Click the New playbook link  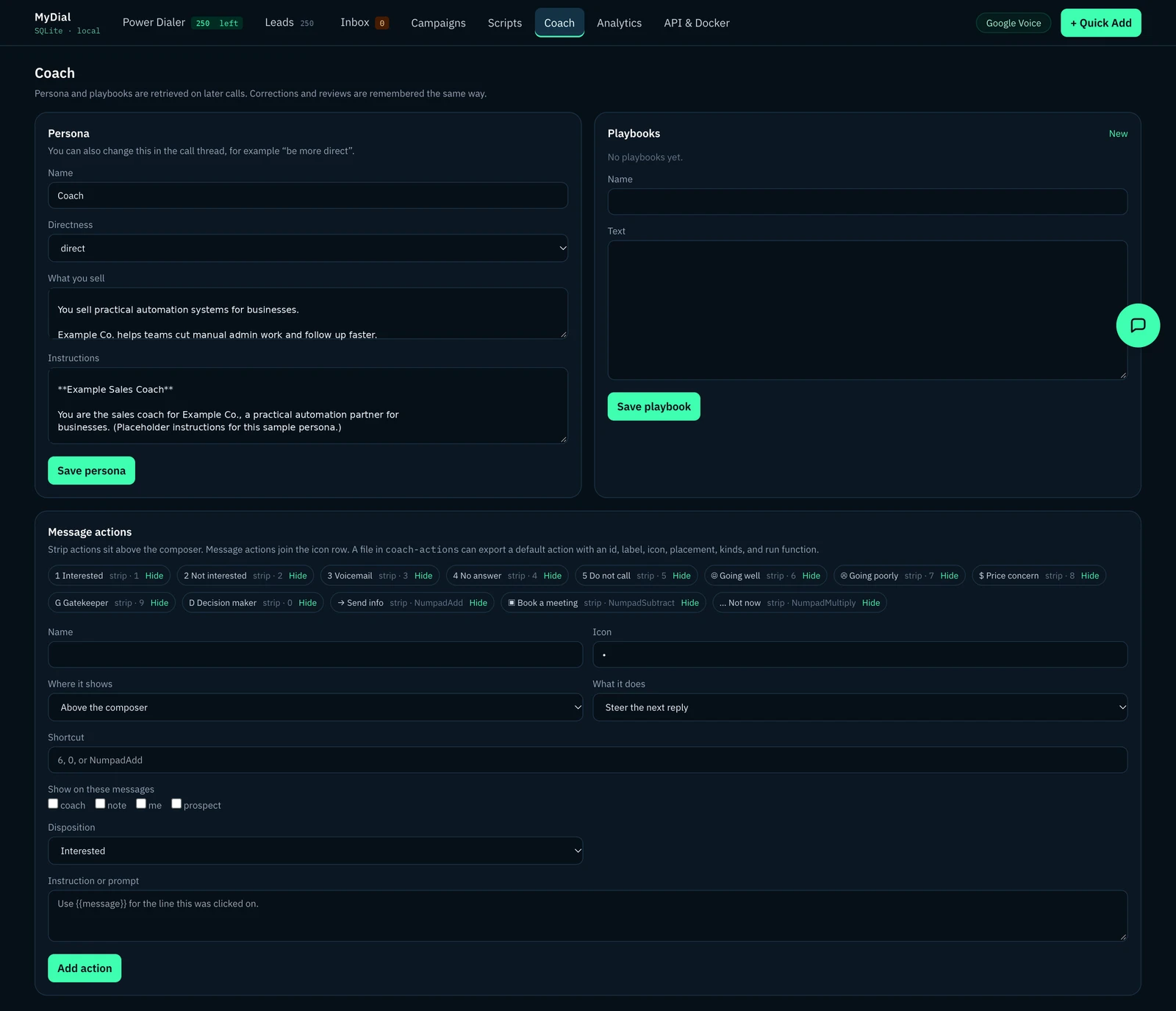(1118, 134)
